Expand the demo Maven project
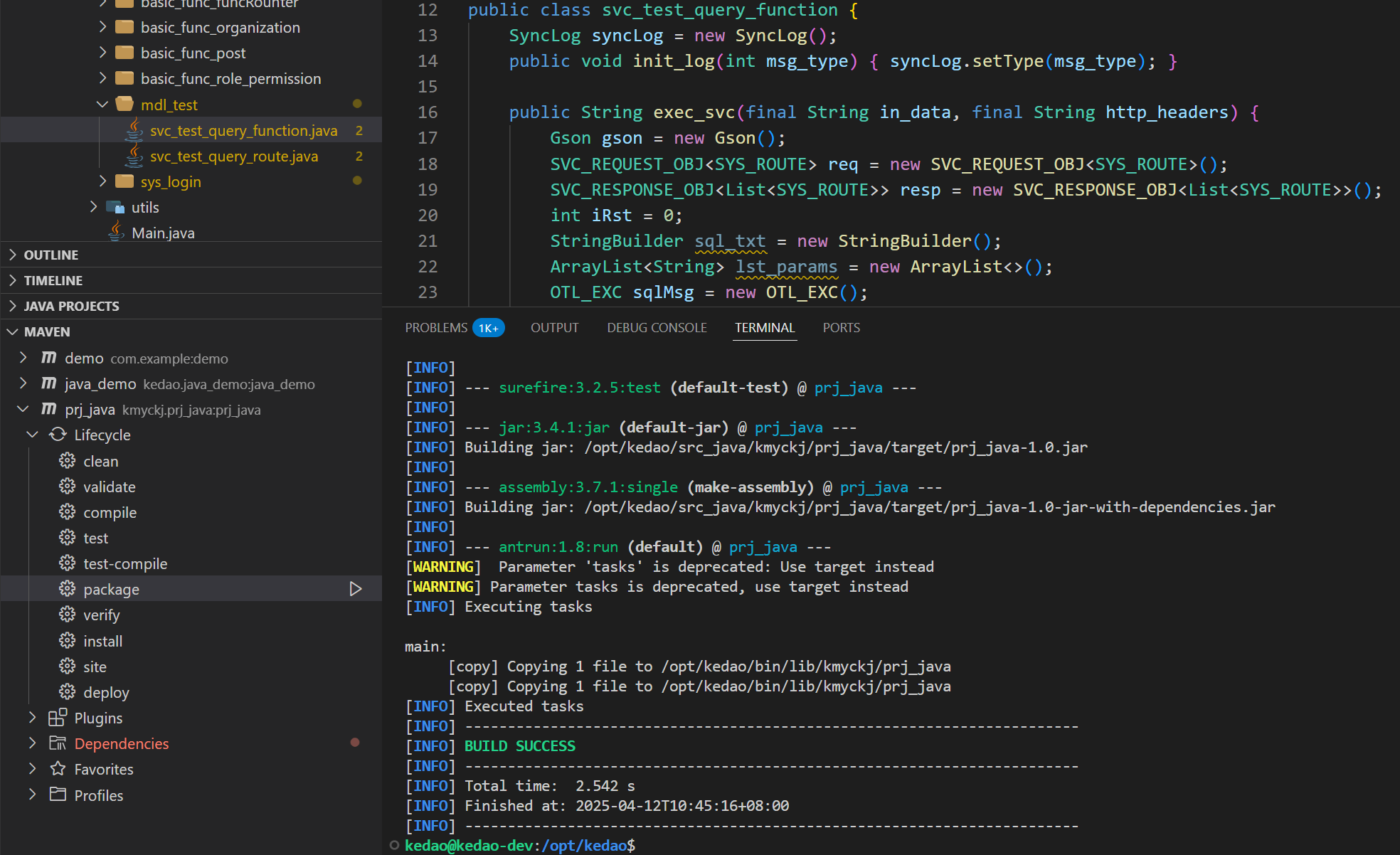The height and width of the screenshot is (855, 1400). [x=23, y=358]
